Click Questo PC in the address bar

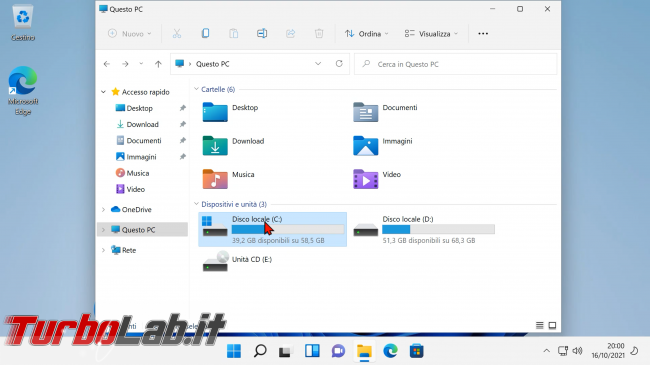213,64
